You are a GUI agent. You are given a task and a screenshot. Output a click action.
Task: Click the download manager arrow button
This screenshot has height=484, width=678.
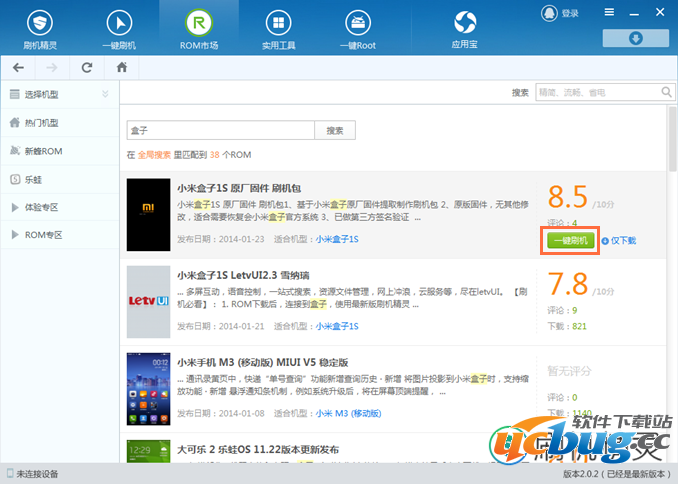(635, 38)
